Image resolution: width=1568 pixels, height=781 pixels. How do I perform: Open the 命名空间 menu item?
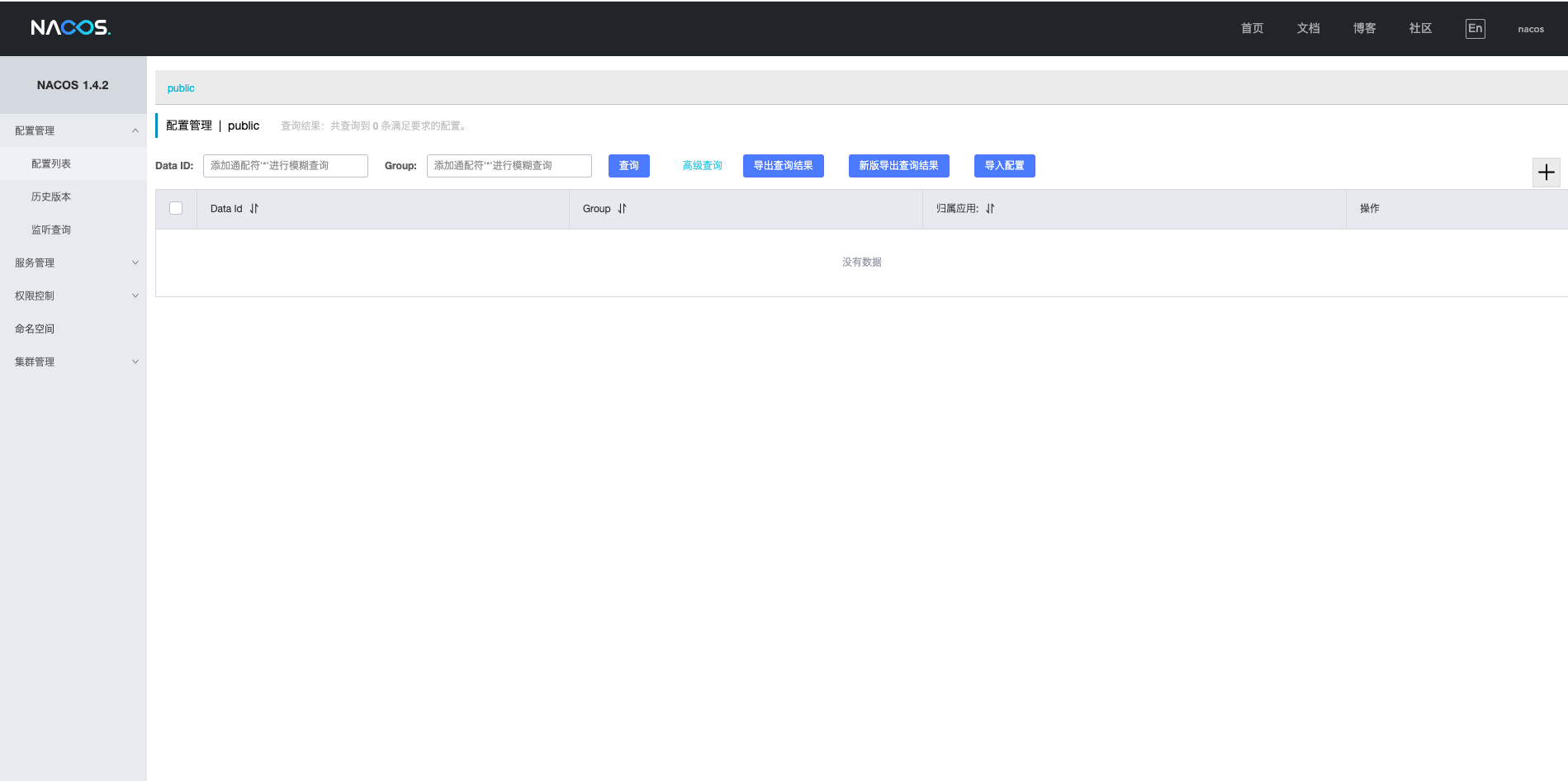click(73, 329)
